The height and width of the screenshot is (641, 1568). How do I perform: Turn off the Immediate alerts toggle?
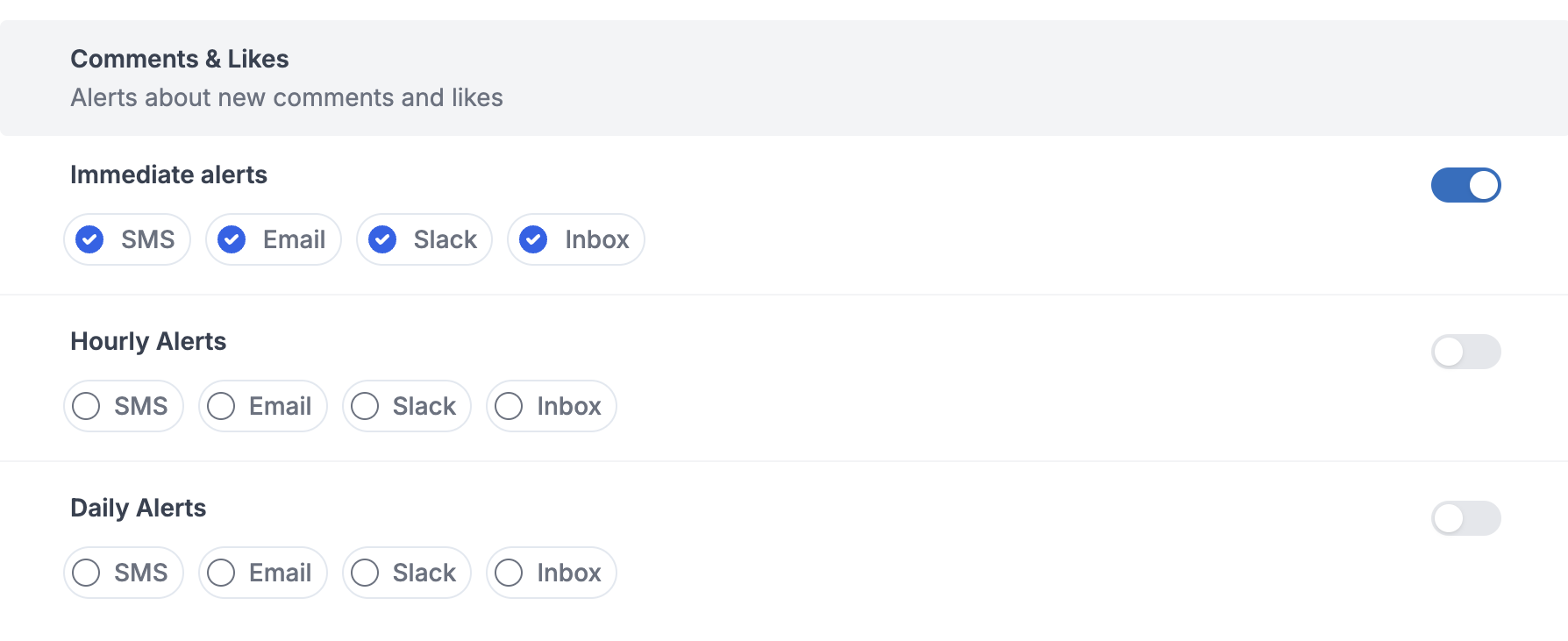click(1466, 185)
